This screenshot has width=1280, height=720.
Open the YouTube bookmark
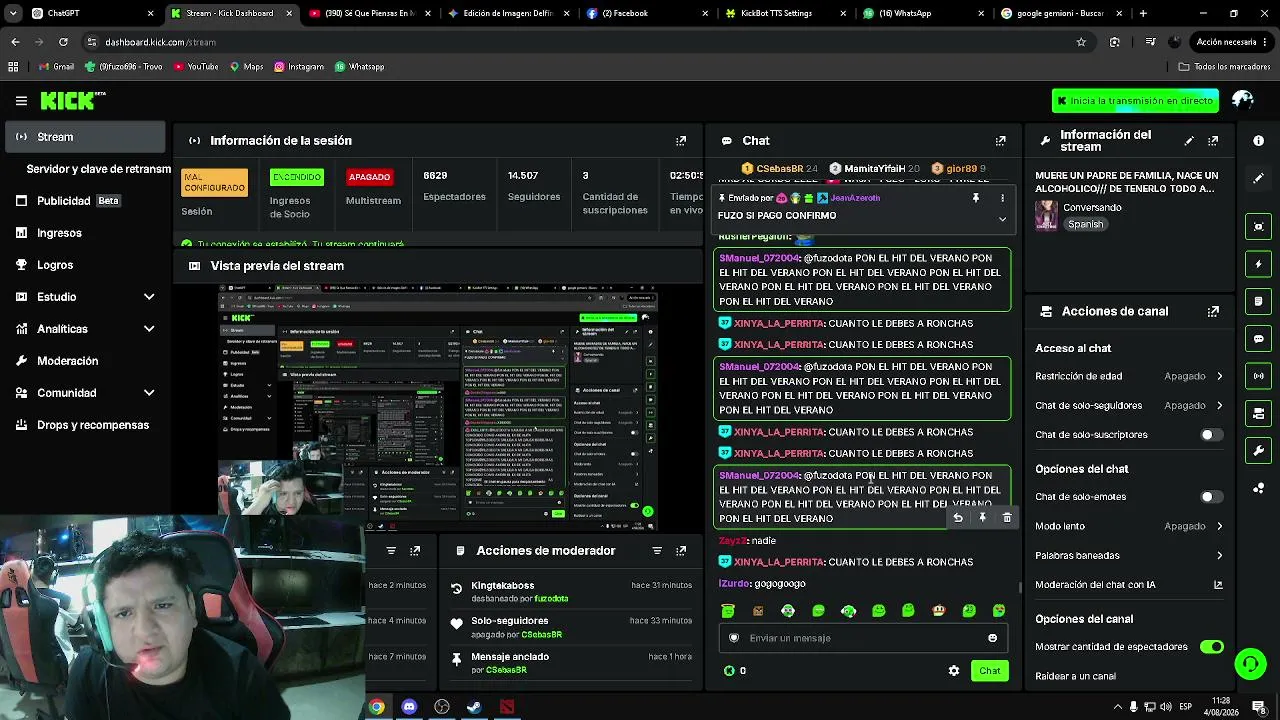(x=196, y=67)
